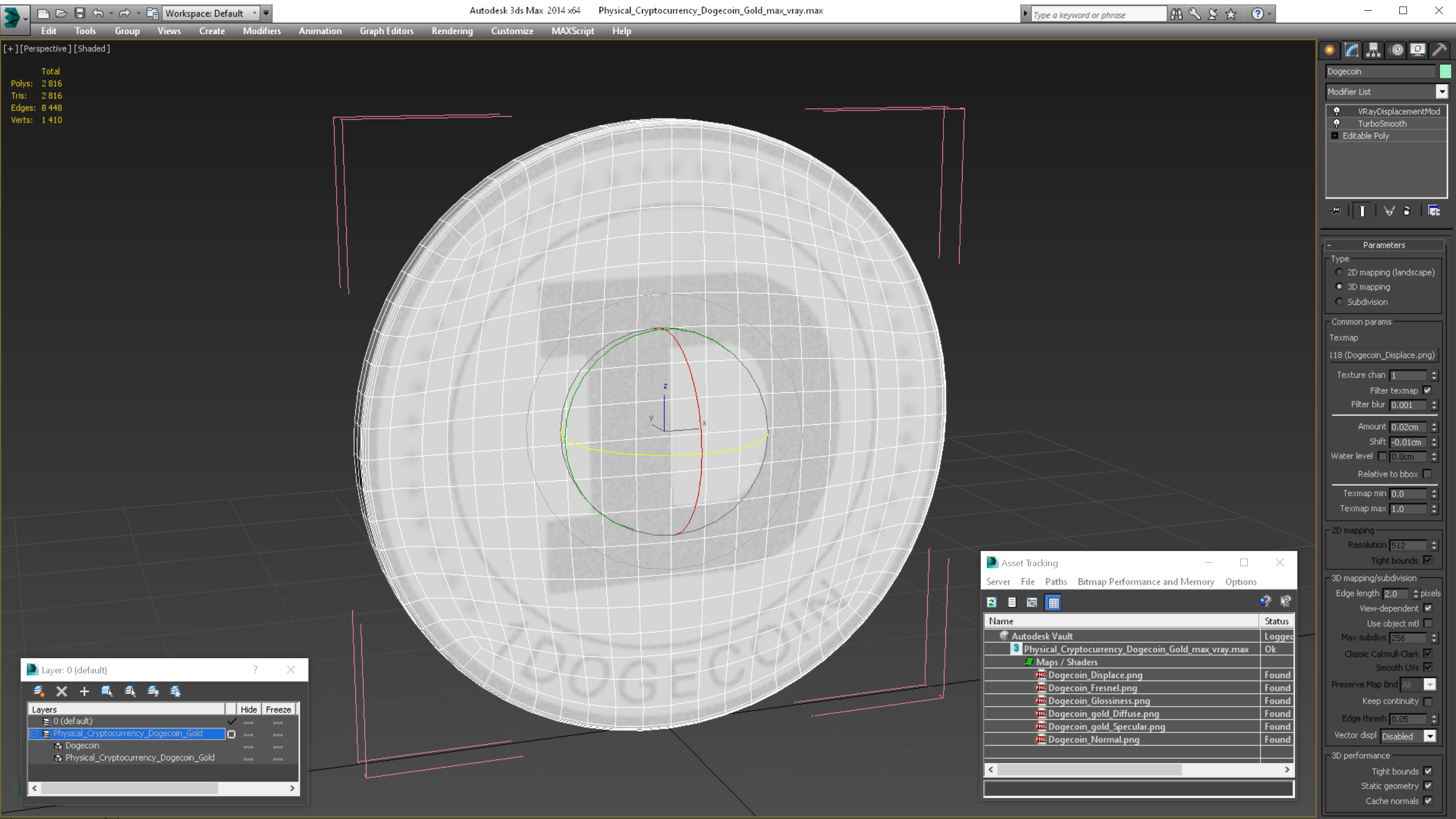Click Refresh icon in Asset Tracking
Screen dimensions: 1456x819
[x=991, y=603]
